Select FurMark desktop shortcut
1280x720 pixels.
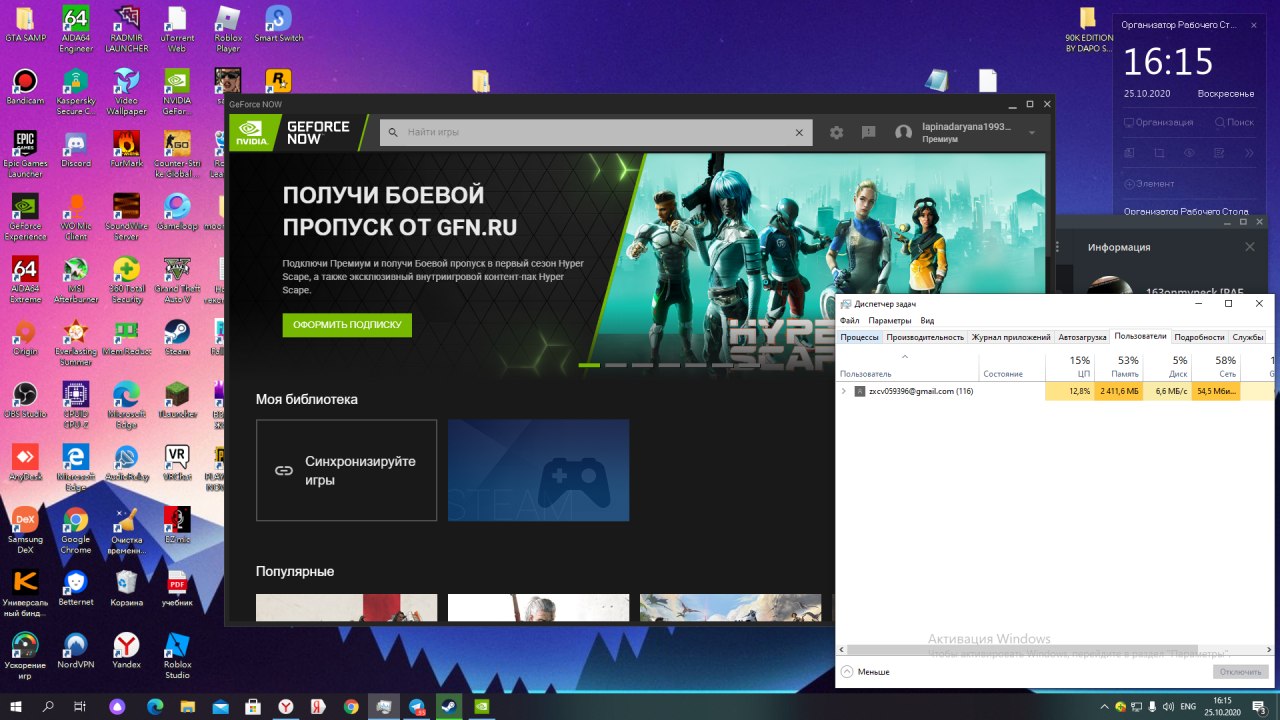126,149
